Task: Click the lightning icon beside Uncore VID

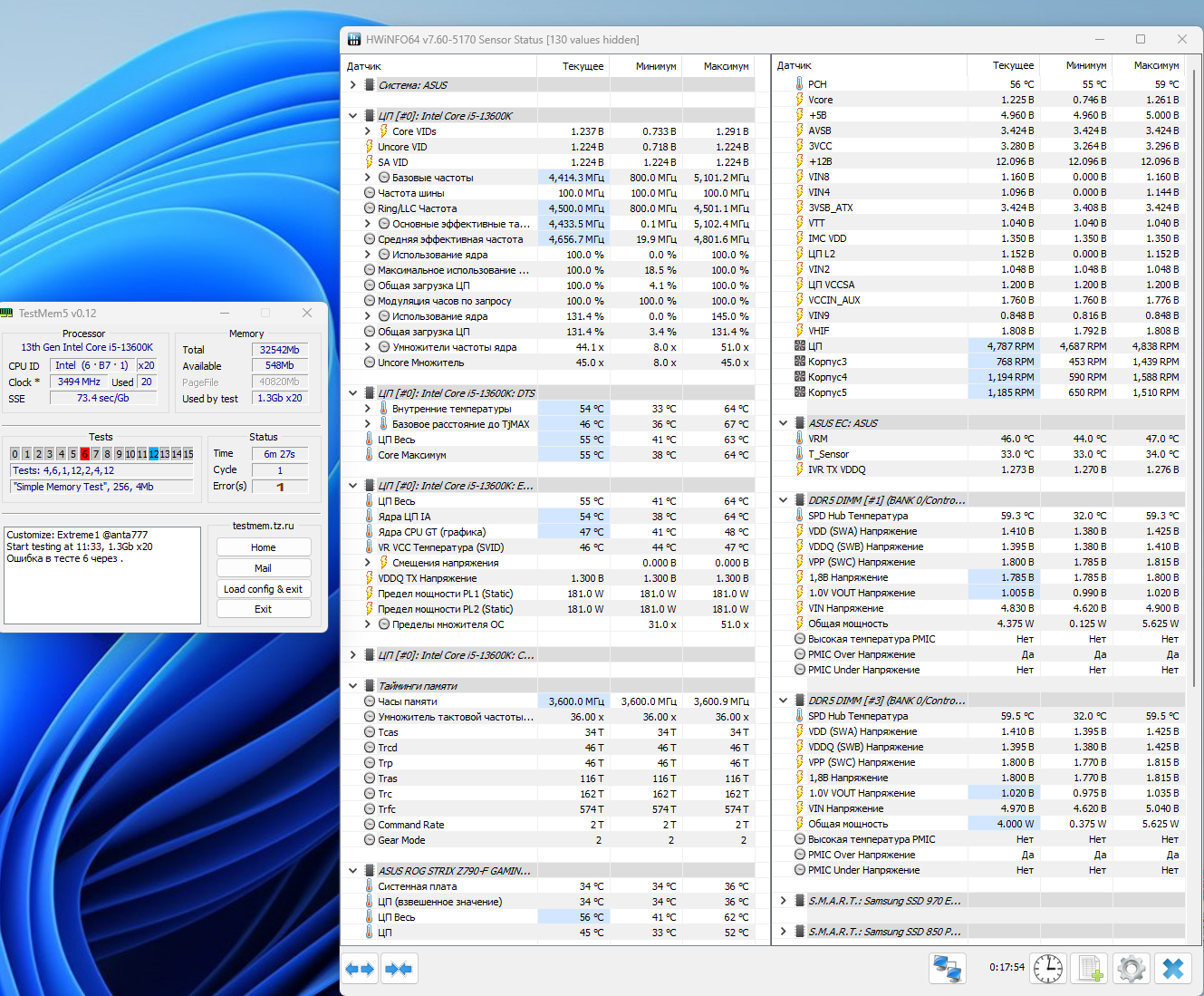Action: [x=370, y=147]
